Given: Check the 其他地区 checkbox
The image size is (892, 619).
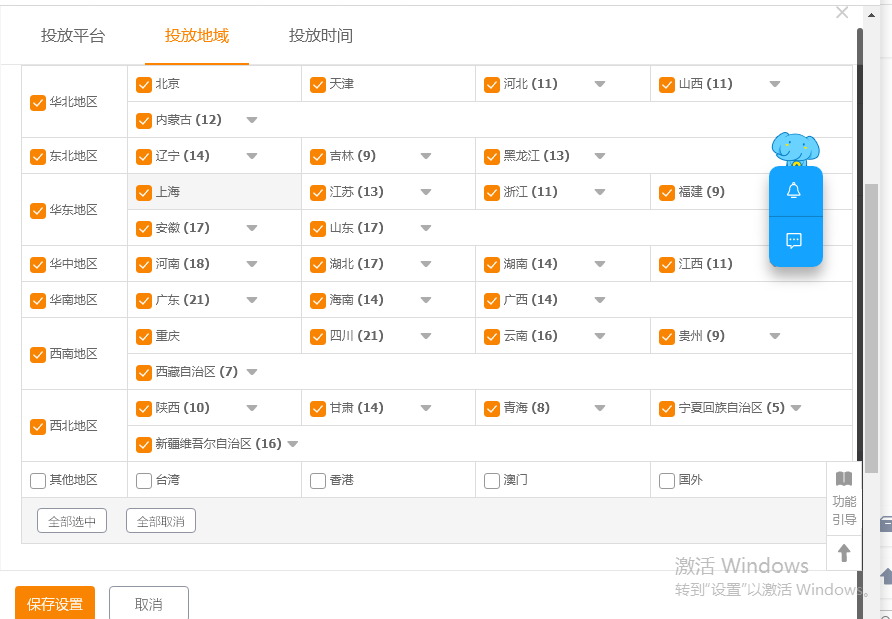Looking at the screenshot, I should pyautogui.click(x=38, y=481).
